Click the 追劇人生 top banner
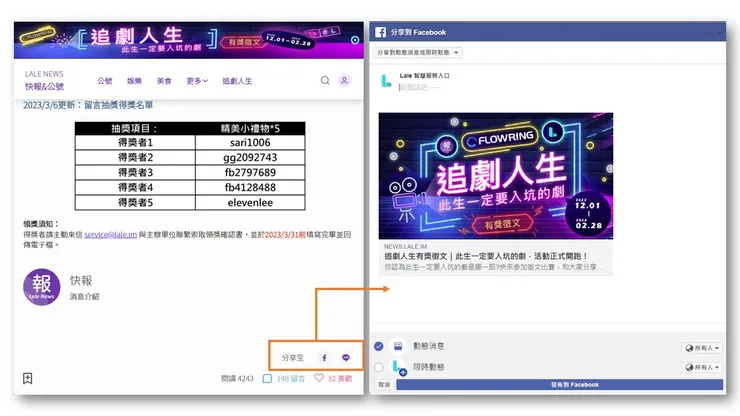740x416 pixels. coord(189,40)
